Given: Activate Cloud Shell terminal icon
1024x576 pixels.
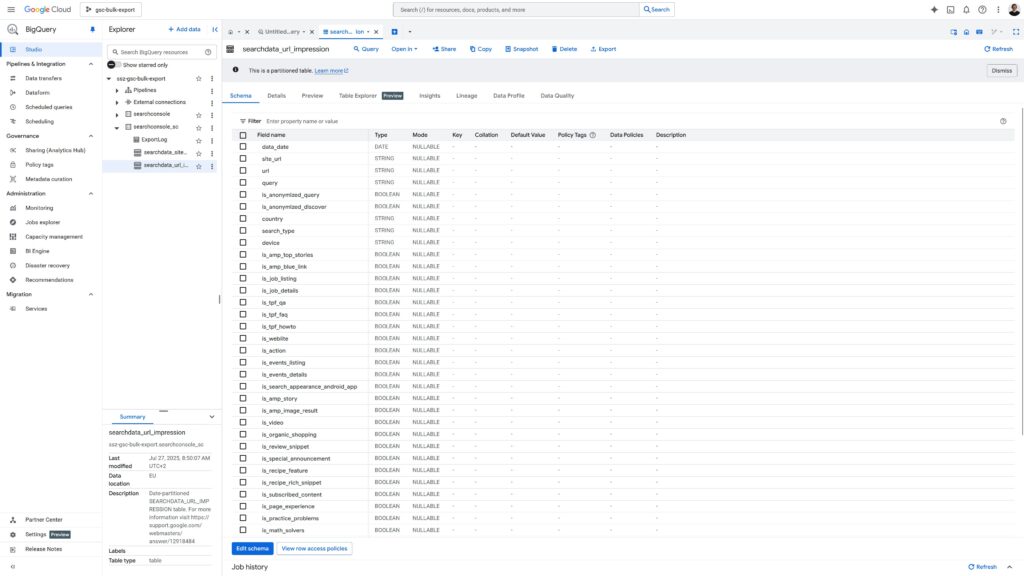Looking at the screenshot, I should 950,9.
